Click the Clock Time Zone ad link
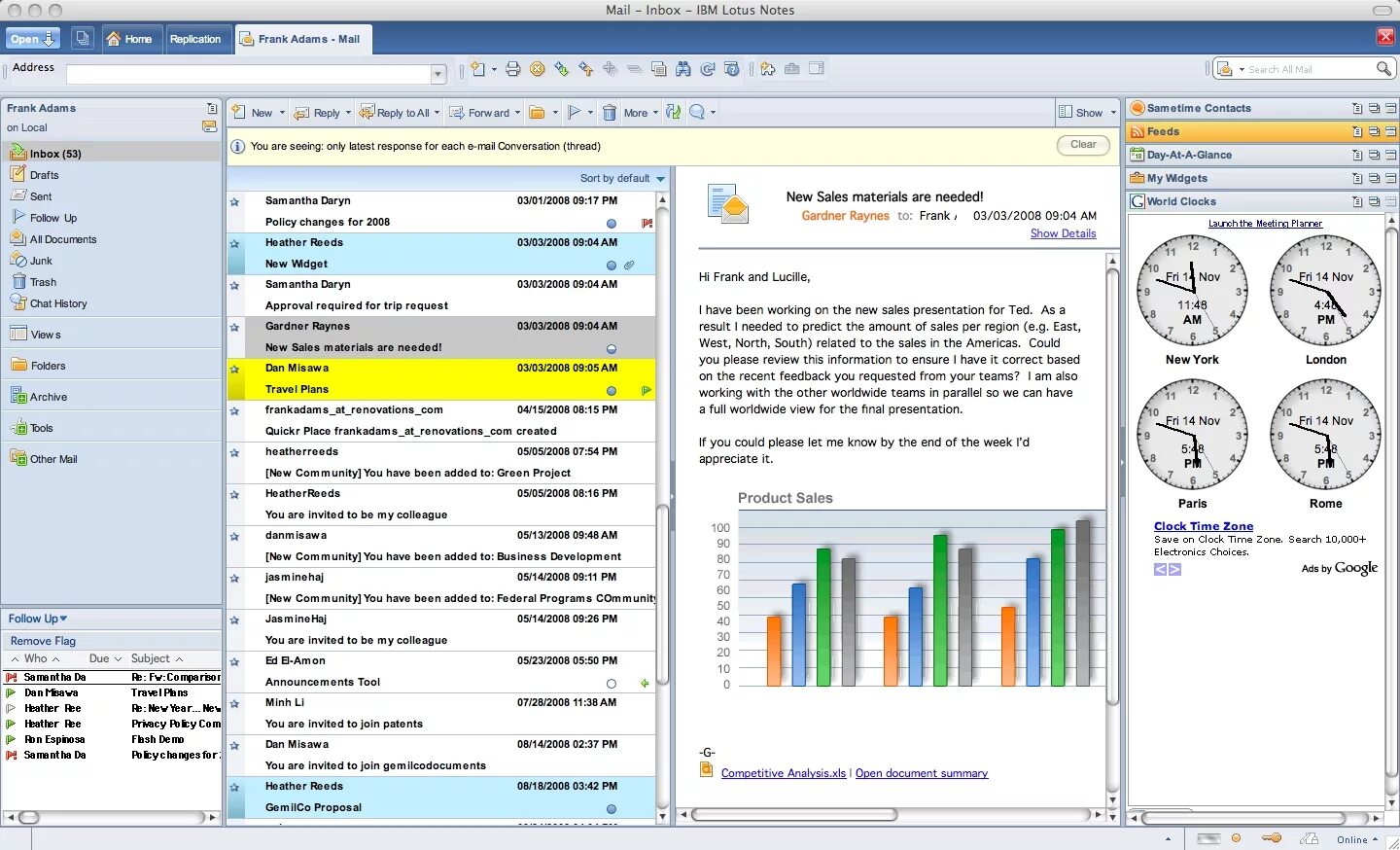Viewport: 1400px width, 850px height. coord(1204,526)
